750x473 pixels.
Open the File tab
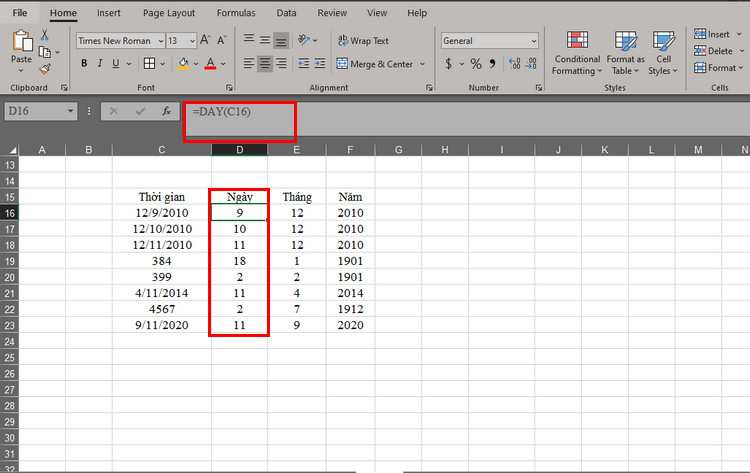pos(20,13)
